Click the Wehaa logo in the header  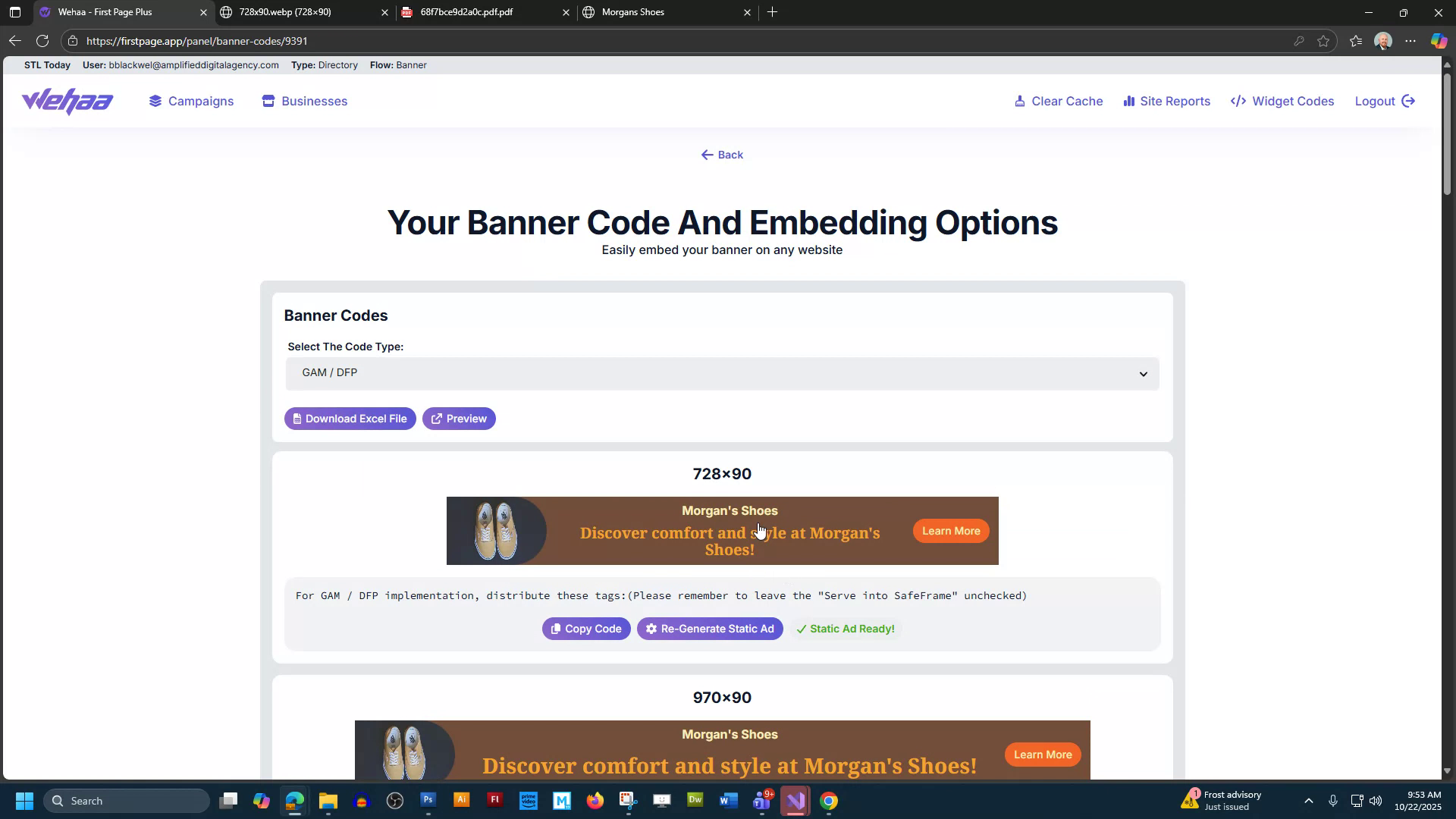pos(67,101)
